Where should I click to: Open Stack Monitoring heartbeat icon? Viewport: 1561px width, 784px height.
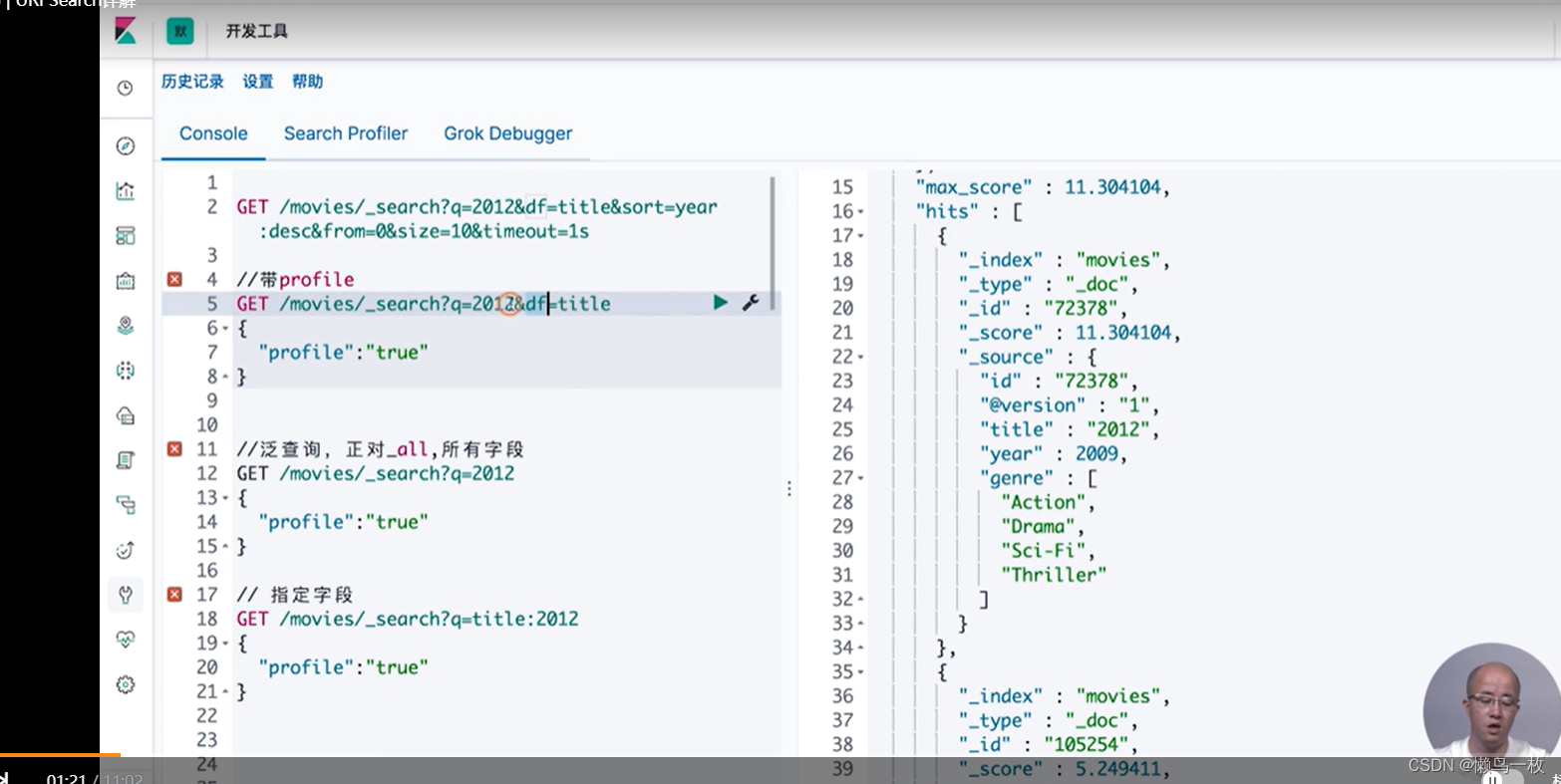tap(126, 640)
